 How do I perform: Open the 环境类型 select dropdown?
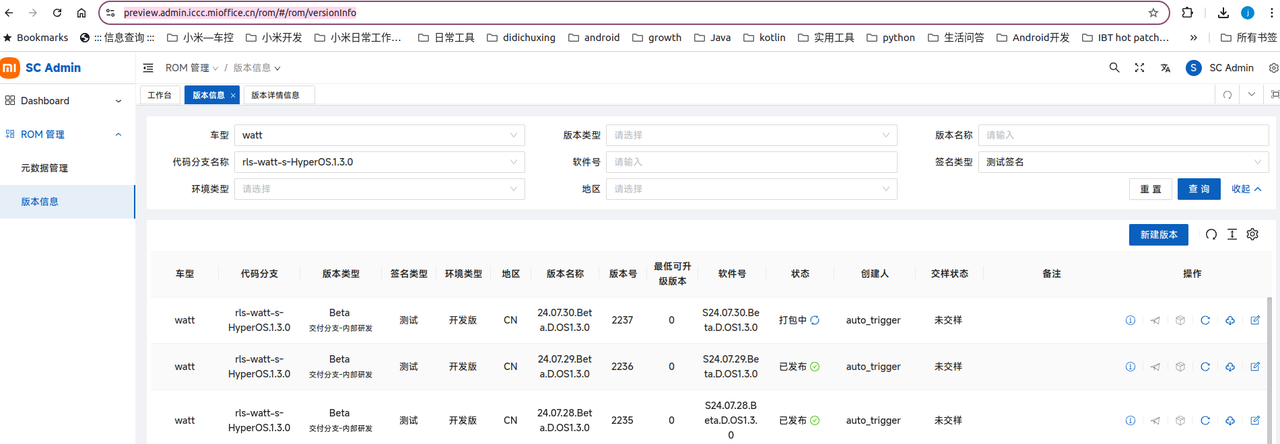379,189
